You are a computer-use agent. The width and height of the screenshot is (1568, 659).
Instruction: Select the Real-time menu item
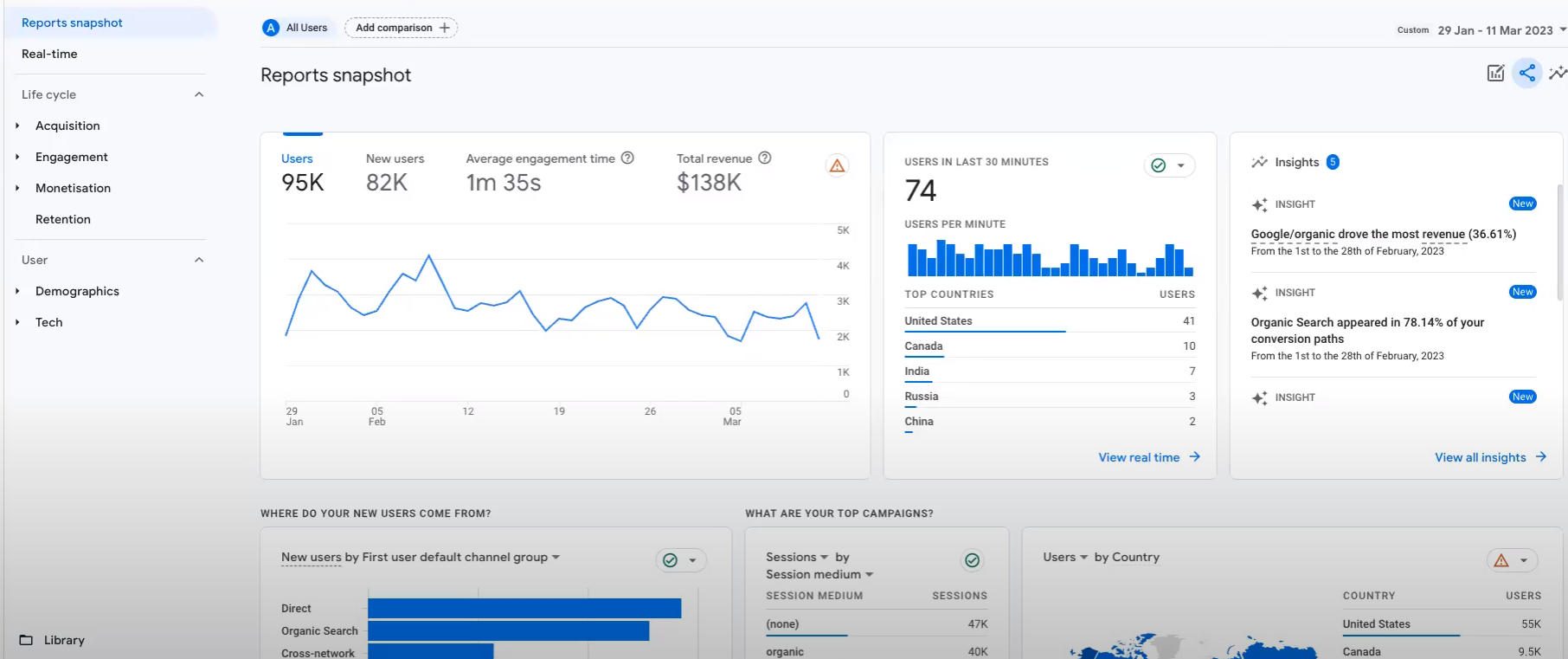coord(49,54)
